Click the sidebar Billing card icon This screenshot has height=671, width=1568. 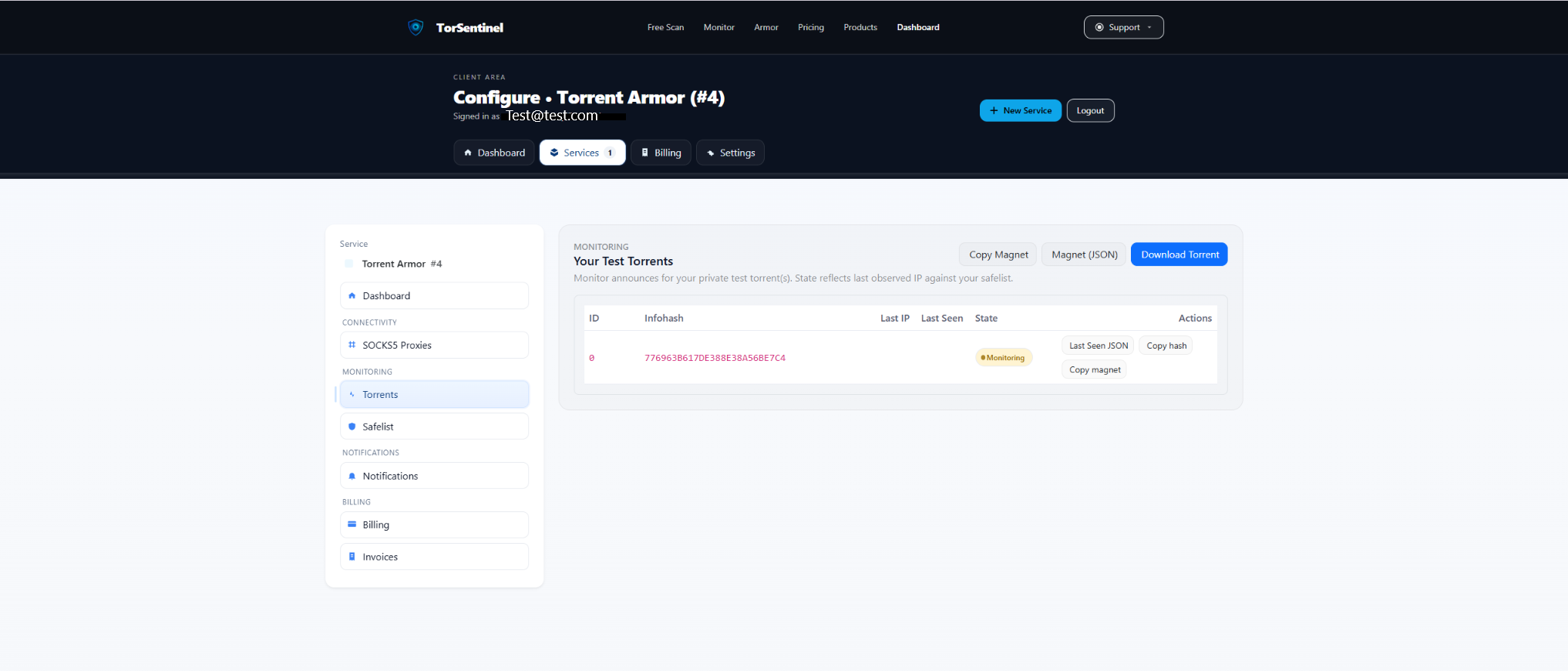352,524
